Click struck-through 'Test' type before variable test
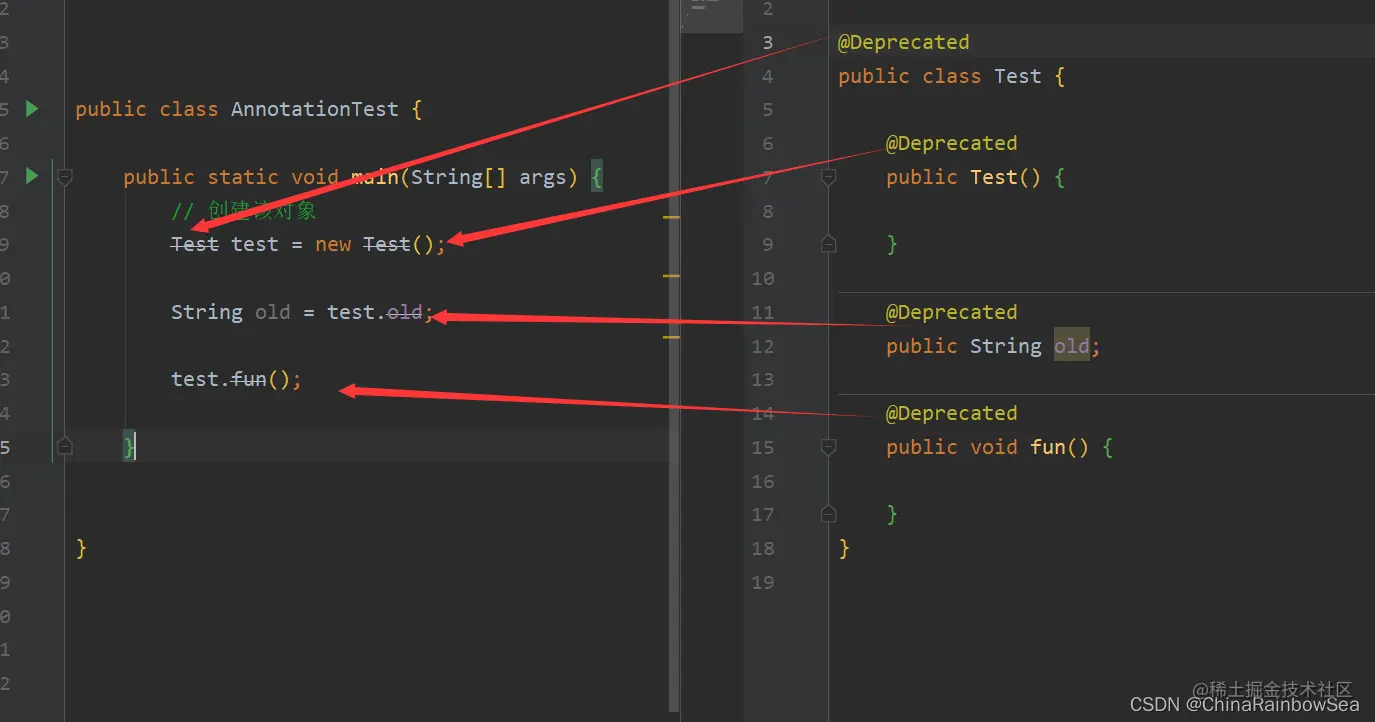The height and width of the screenshot is (722, 1375). (x=195, y=244)
